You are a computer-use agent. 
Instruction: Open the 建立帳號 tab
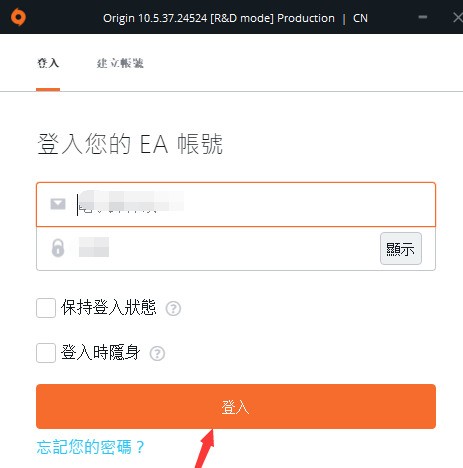pyautogui.click(x=120, y=63)
